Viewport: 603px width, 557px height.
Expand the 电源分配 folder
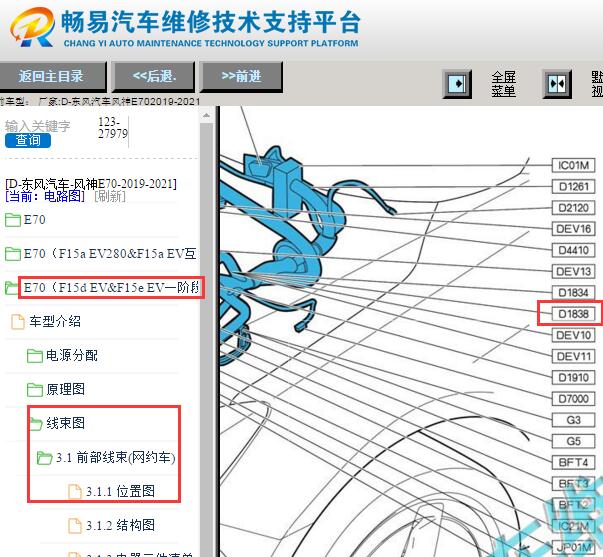pyautogui.click(x=72, y=355)
